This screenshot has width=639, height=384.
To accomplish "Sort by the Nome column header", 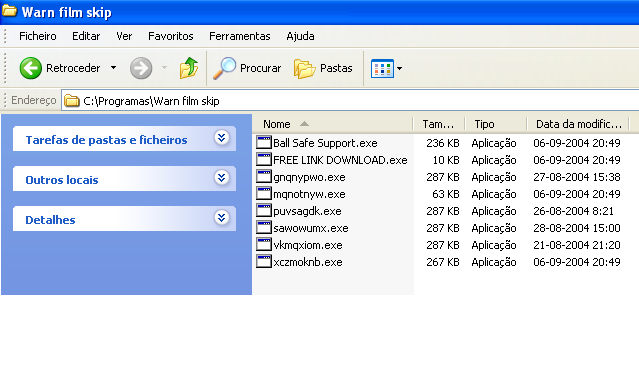I will [x=333, y=124].
